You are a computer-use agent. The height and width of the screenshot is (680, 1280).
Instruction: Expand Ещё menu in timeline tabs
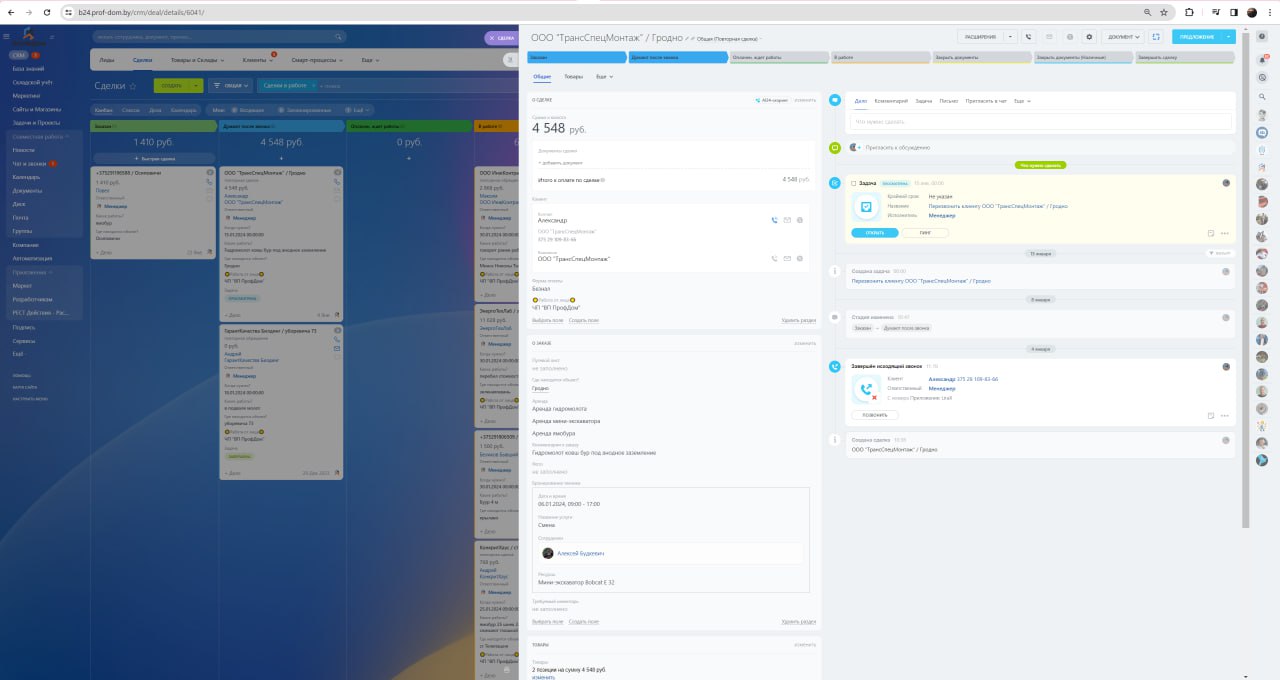click(1022, 101)
